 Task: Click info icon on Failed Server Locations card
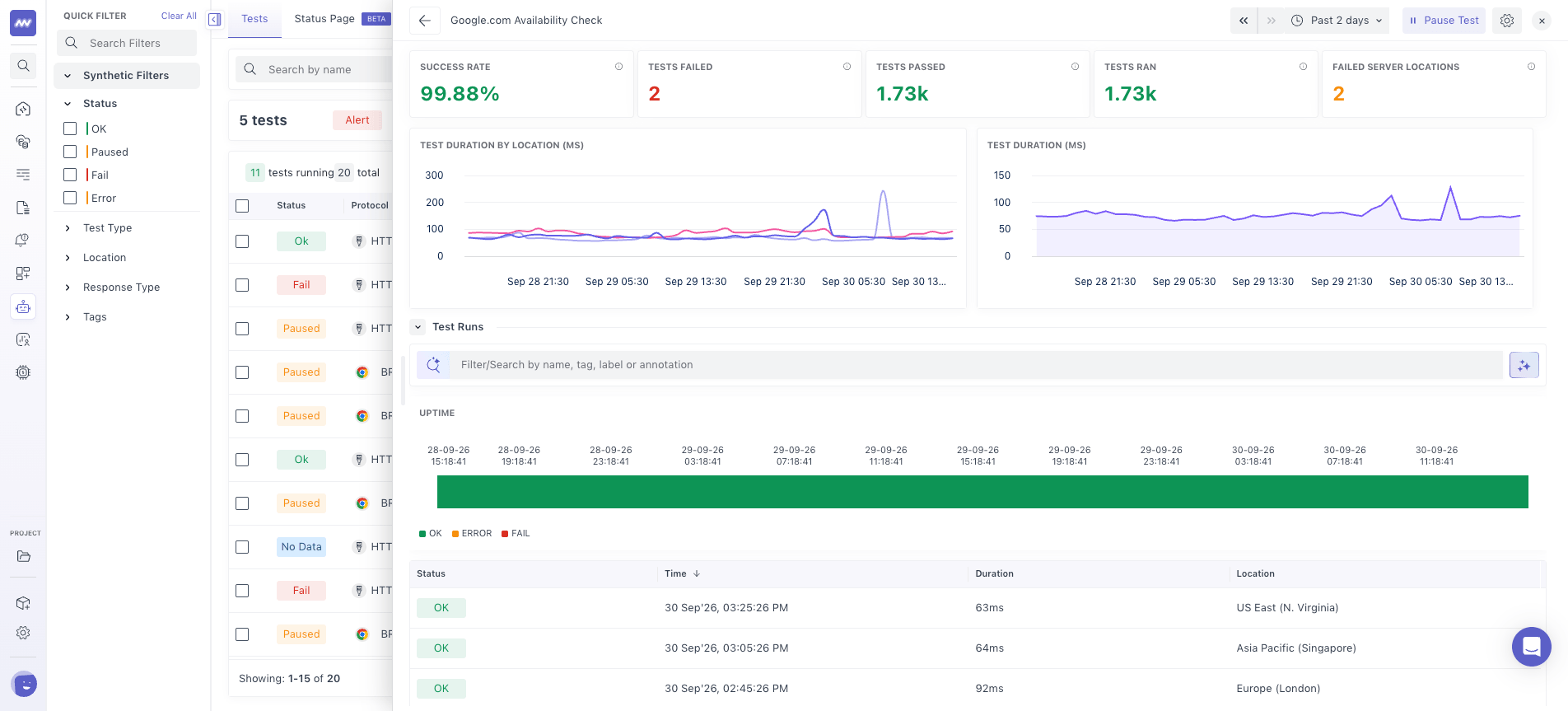coord(1532,67)
